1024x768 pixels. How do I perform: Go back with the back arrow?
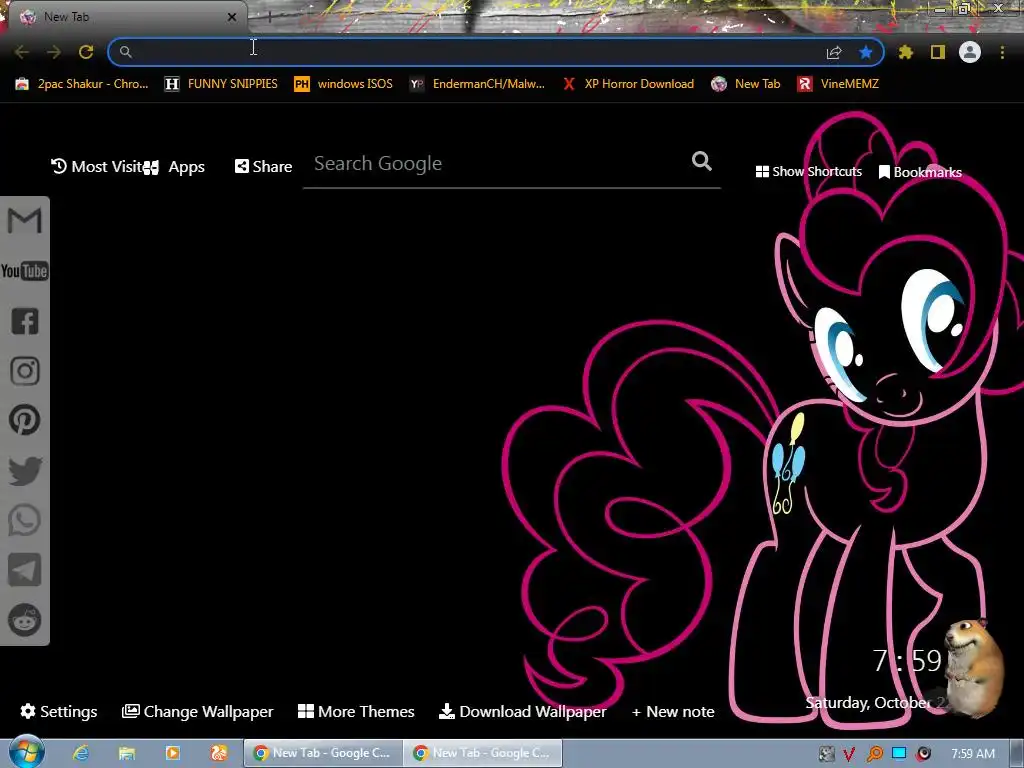click(22, 52)
